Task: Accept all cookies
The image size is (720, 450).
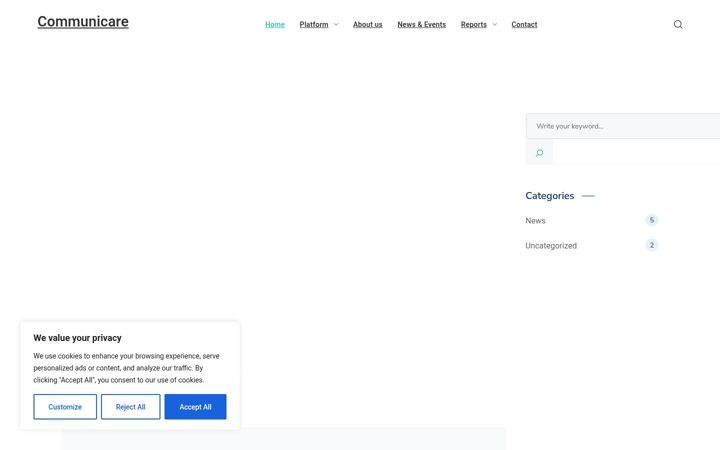Action: (x=195, y=407)
